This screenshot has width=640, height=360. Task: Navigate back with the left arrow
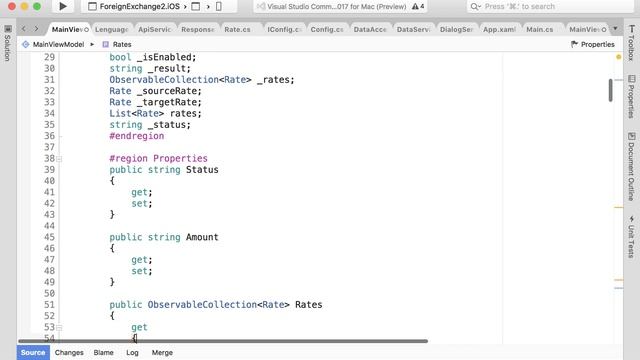coord(24,29)
